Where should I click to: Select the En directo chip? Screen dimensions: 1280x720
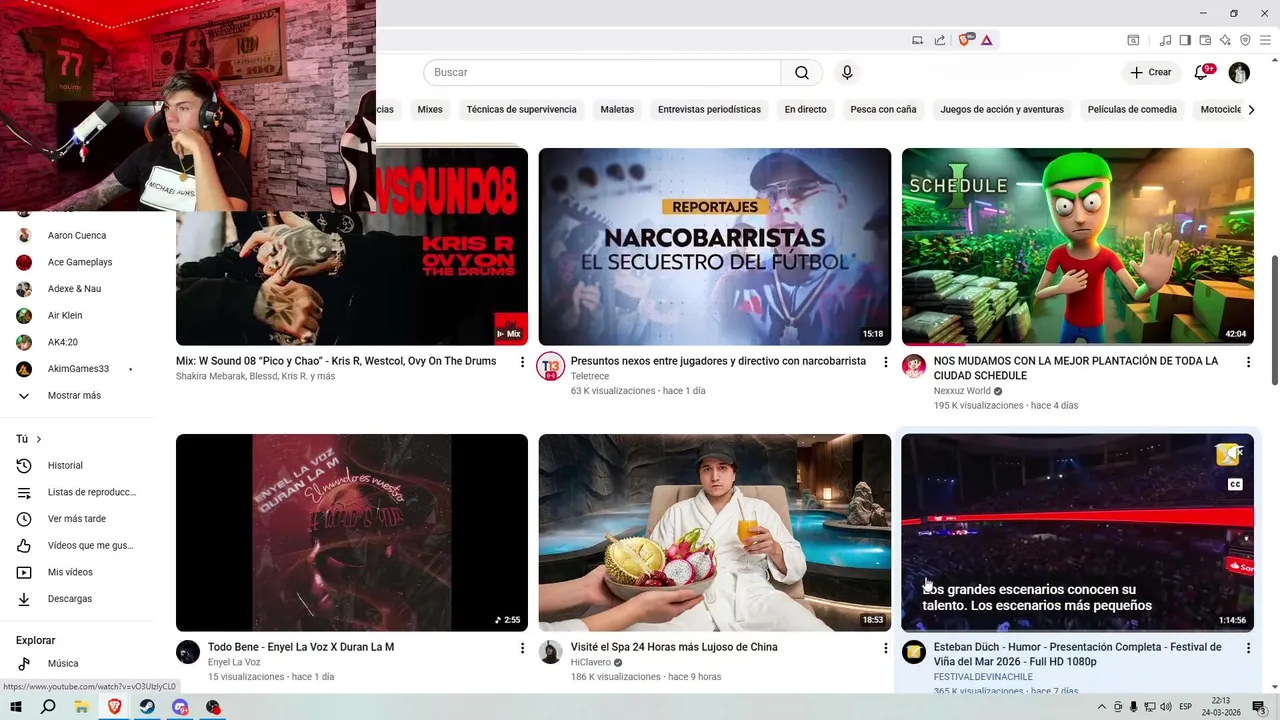806,109
